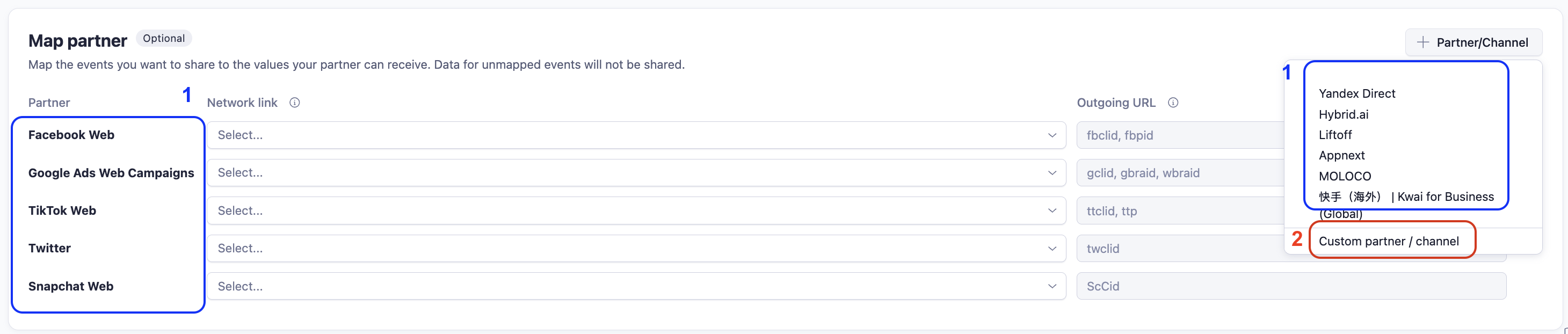Open Google Ads Web Campaigns network link dropdown
1568x334 pixels.
[636, 173]
